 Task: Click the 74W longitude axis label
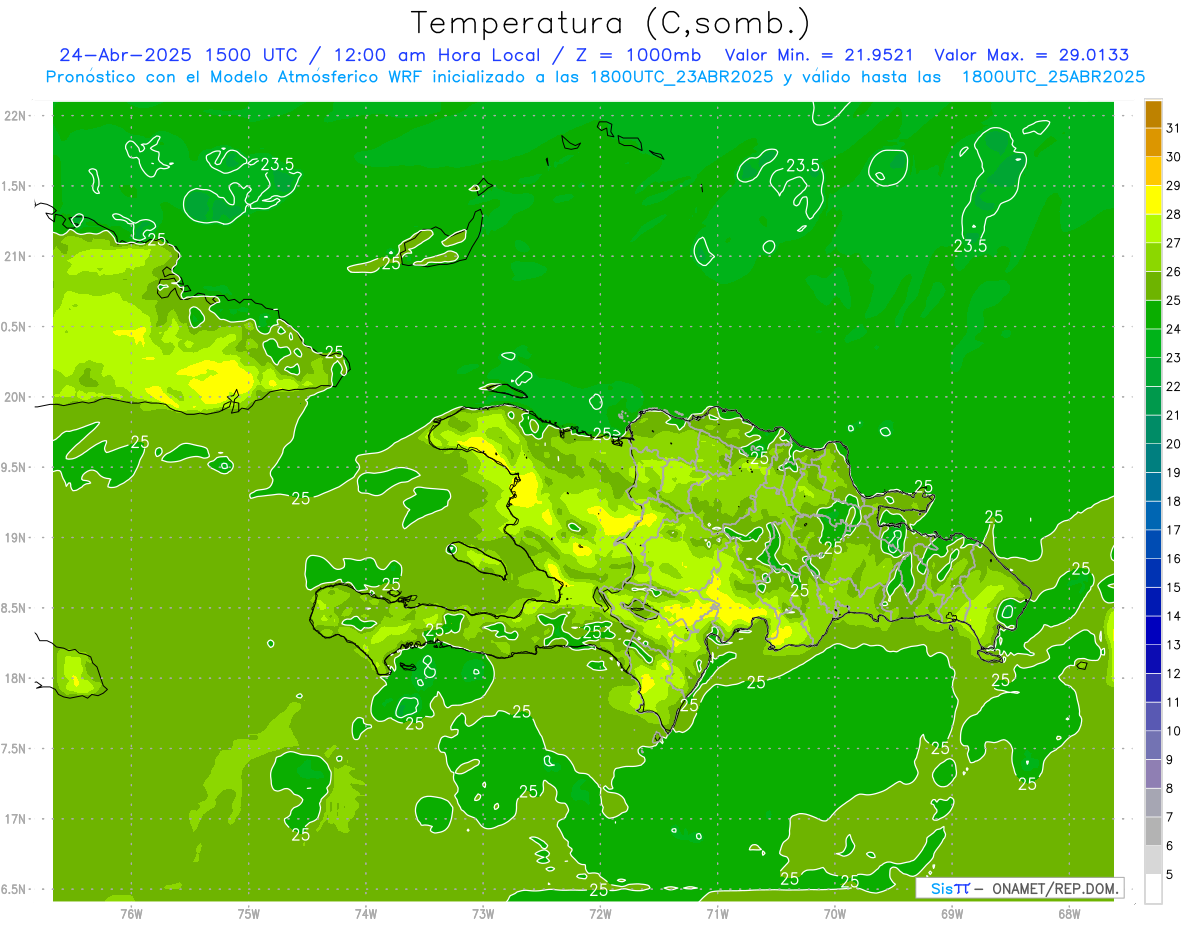[x=365, y=914]
